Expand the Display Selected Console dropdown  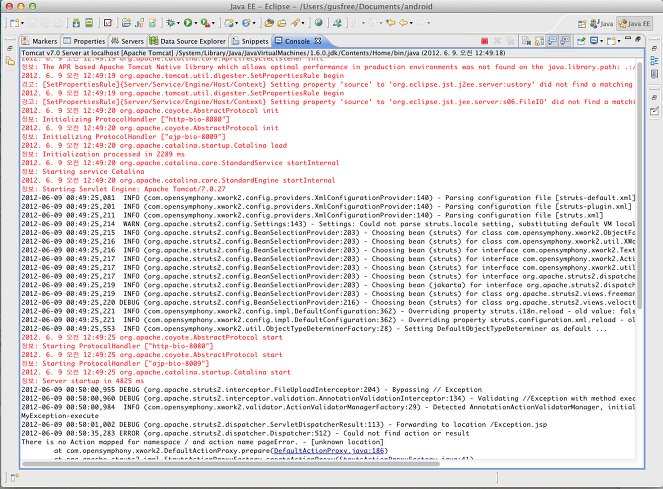coord(601,41)
